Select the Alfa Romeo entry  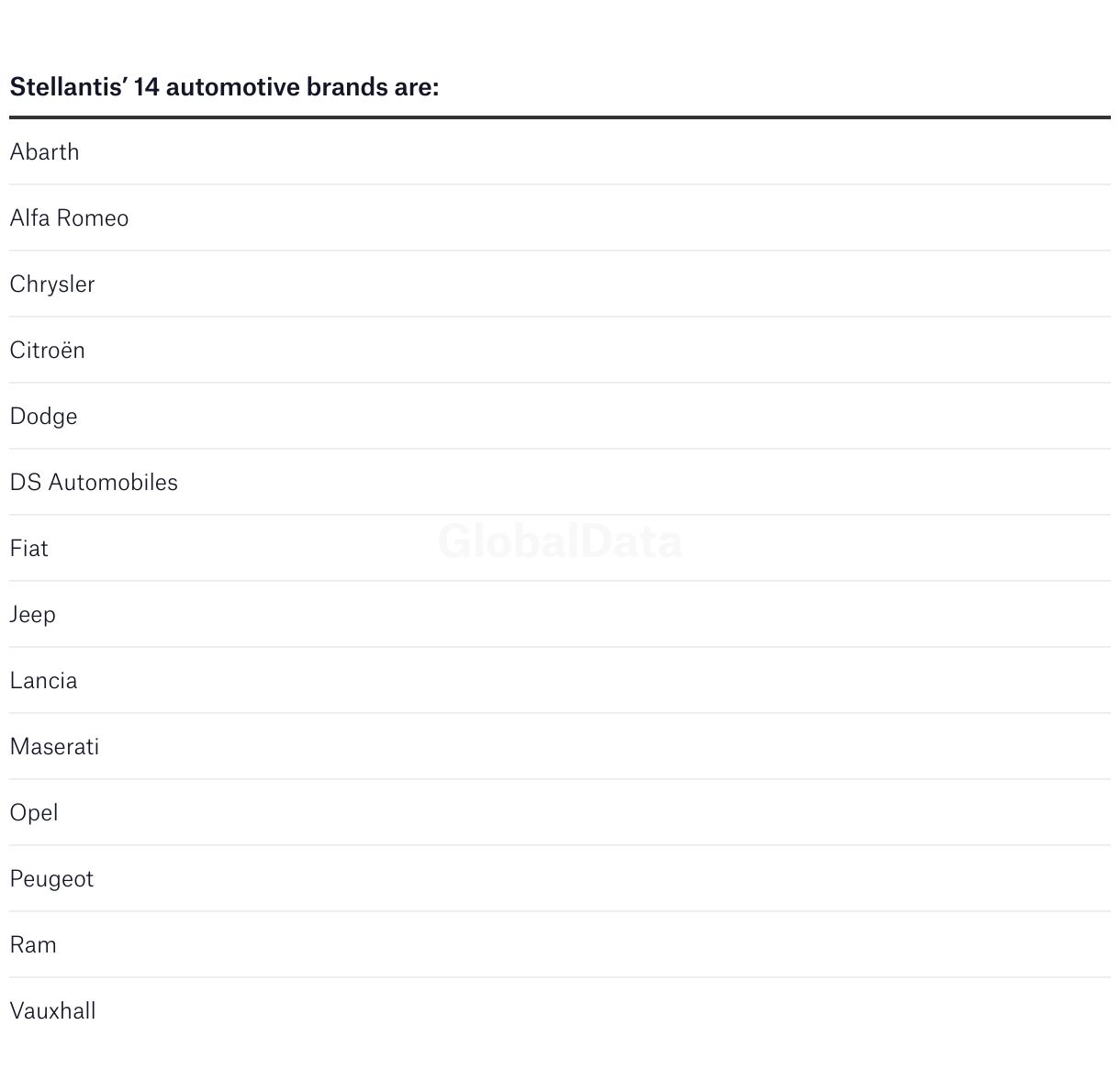click(560, 217)
